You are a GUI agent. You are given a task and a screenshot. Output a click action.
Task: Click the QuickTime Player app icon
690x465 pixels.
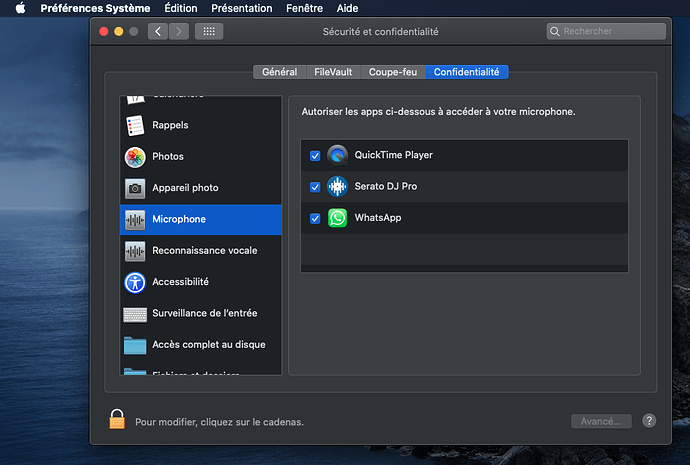pos(338,155)
